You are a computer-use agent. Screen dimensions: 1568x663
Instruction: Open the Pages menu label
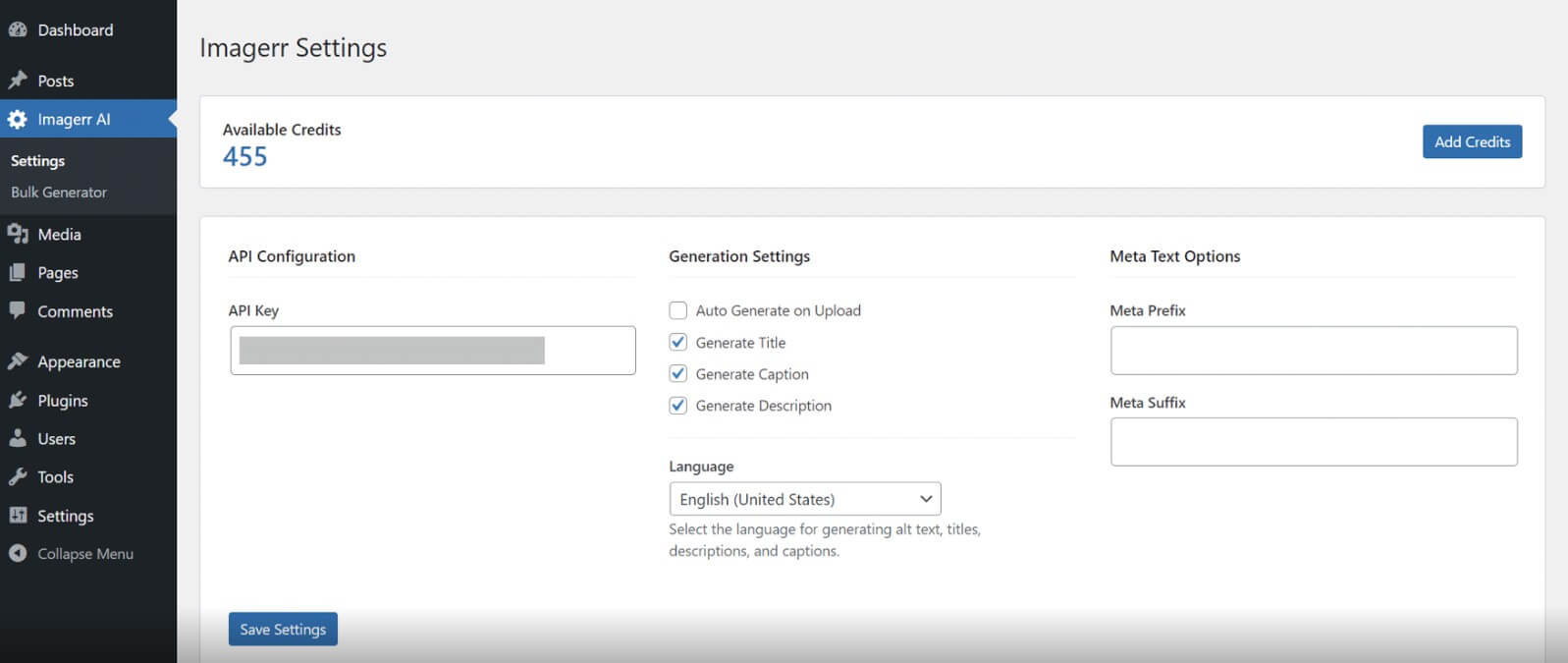57,272
